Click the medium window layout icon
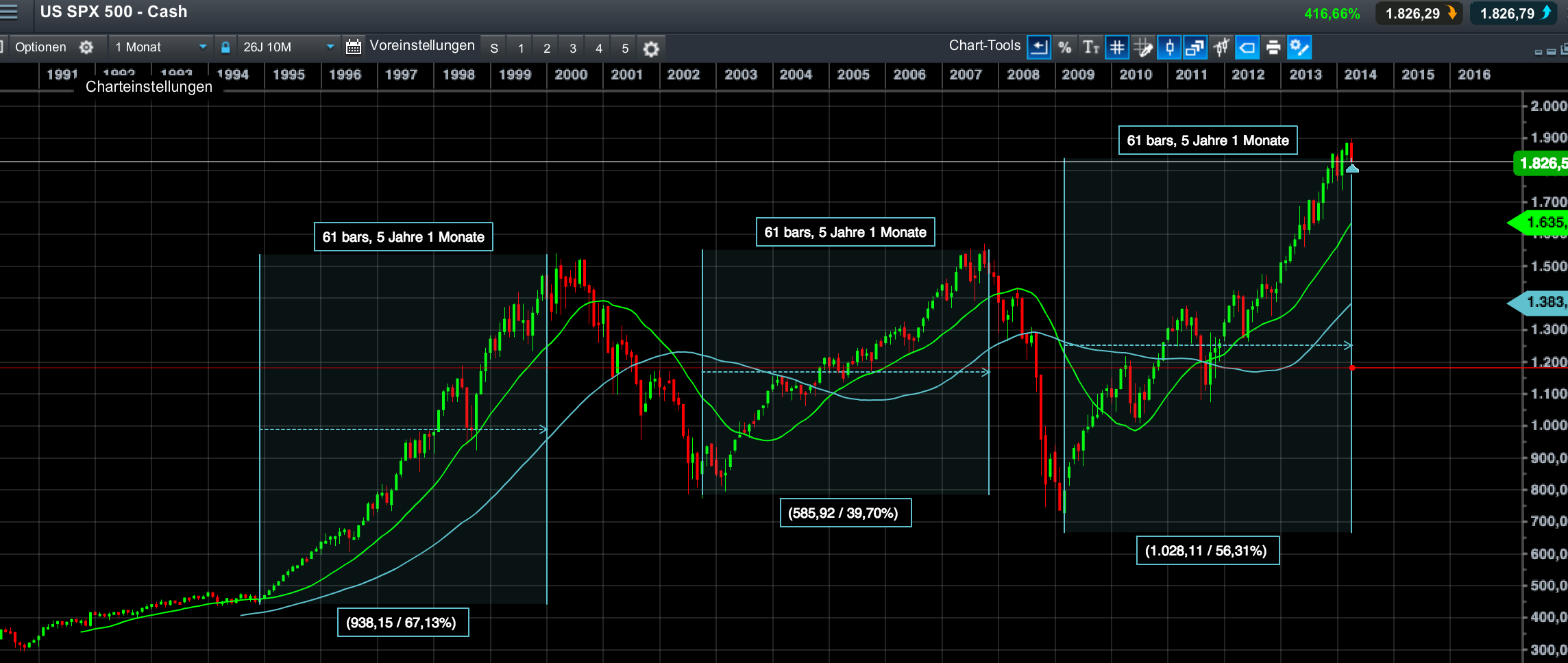 tap(1551, 51)
